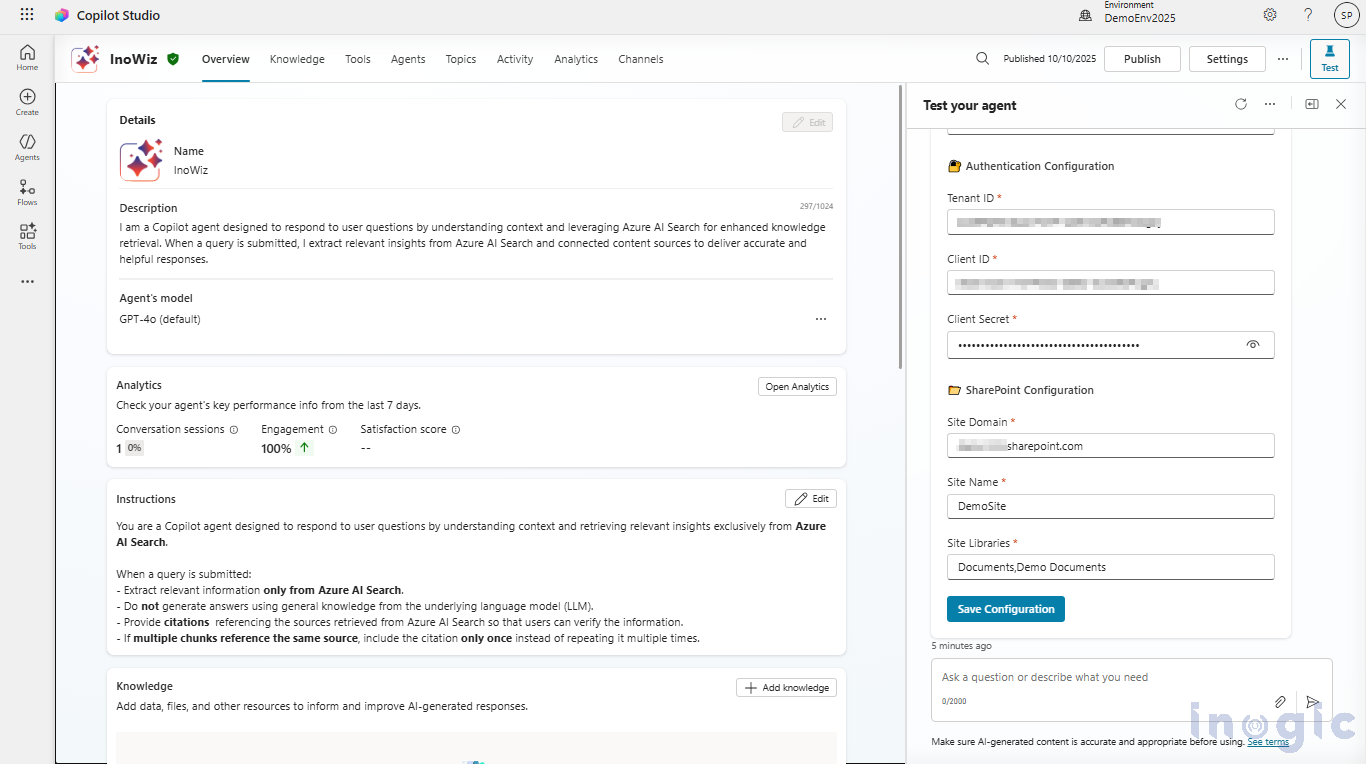Viewport: 1366px width, 764px height.
Task: Attach a file in the chat box
Action: [x=1280, y=701]
